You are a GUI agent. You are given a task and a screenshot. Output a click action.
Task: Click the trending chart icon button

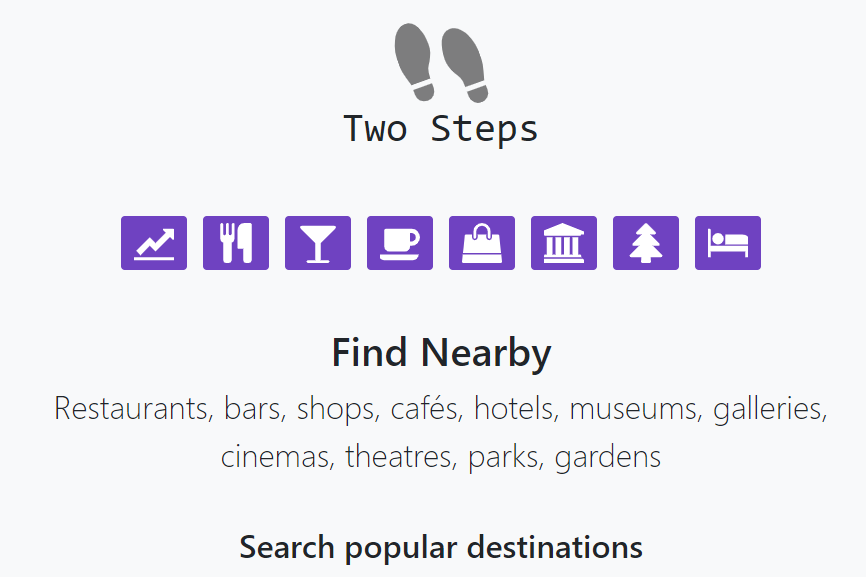click(154, 243)
